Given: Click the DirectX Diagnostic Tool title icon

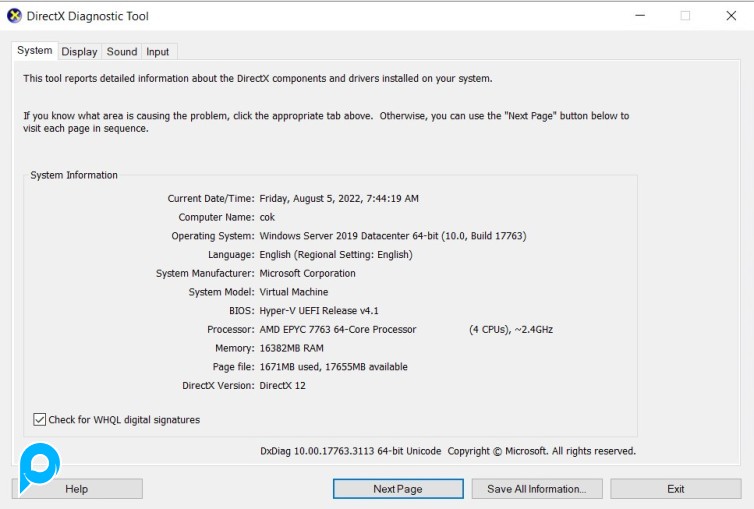Looking at the screenshot, I should point(14,16).
